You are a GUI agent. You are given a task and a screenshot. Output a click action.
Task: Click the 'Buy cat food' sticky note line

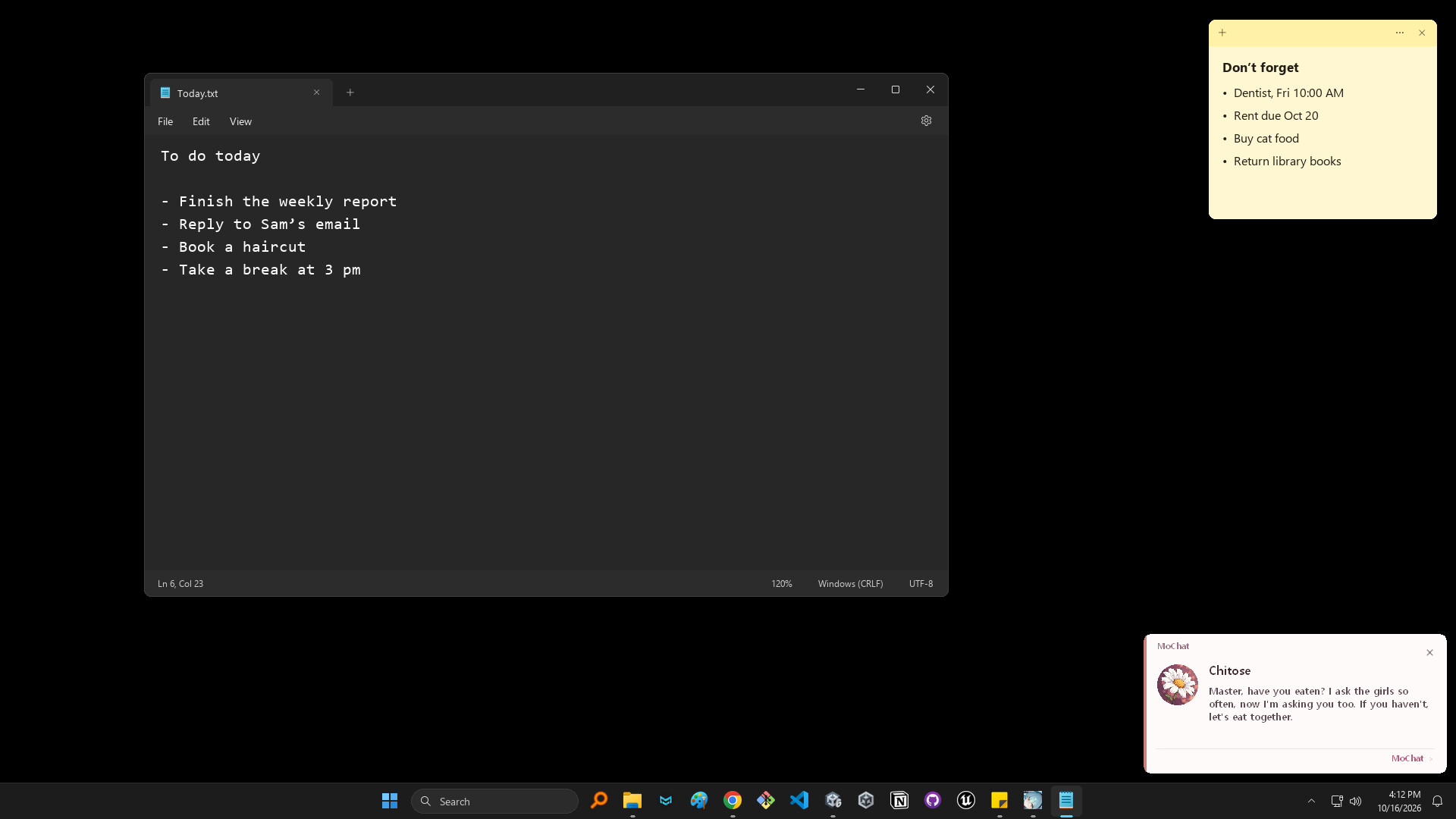click(1266, 139)
